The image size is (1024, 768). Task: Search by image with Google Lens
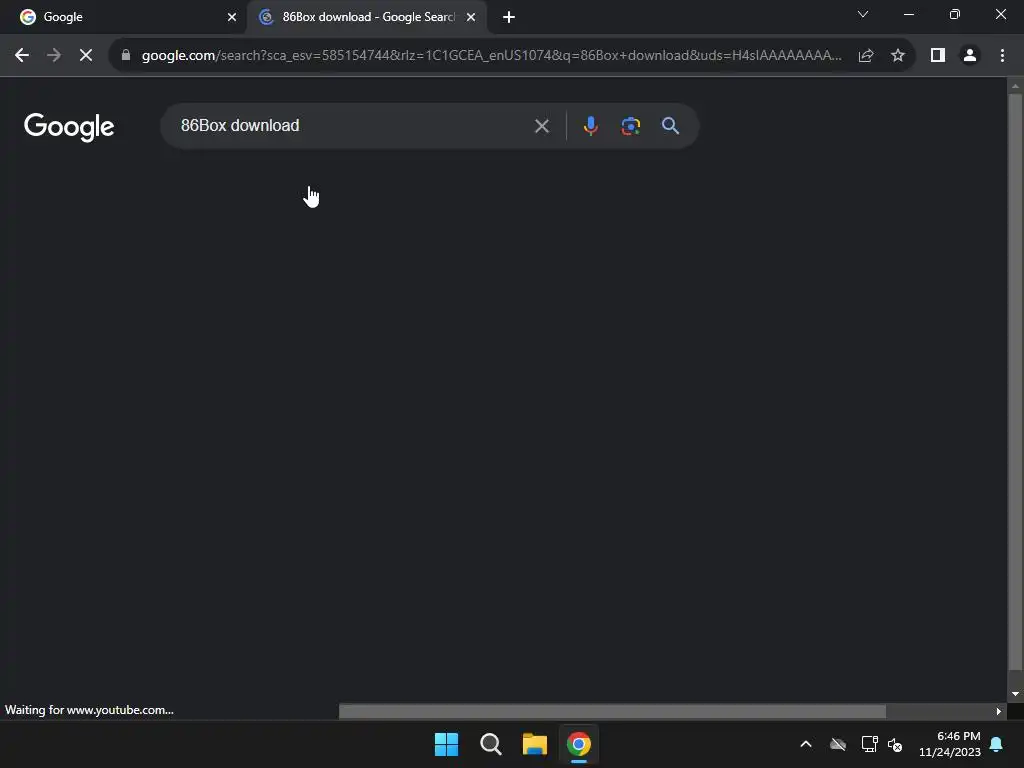click(x=631, y=126)
